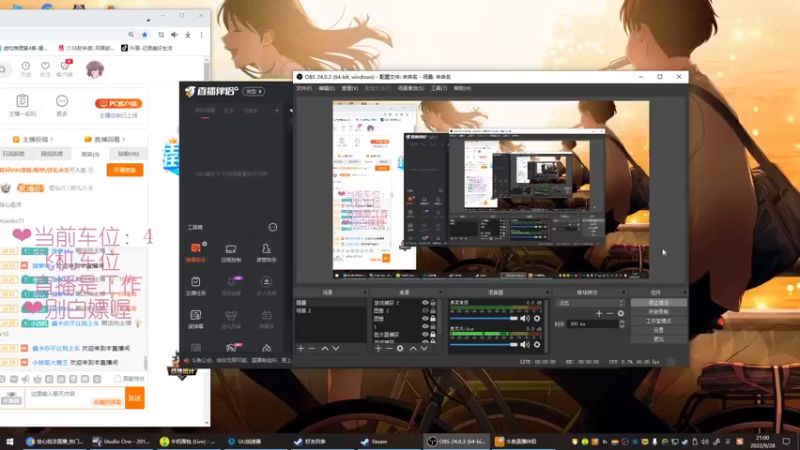Screen dimensions: 800x450
Task: Toggle visibility of 图像 2 source
Action: 425,311
